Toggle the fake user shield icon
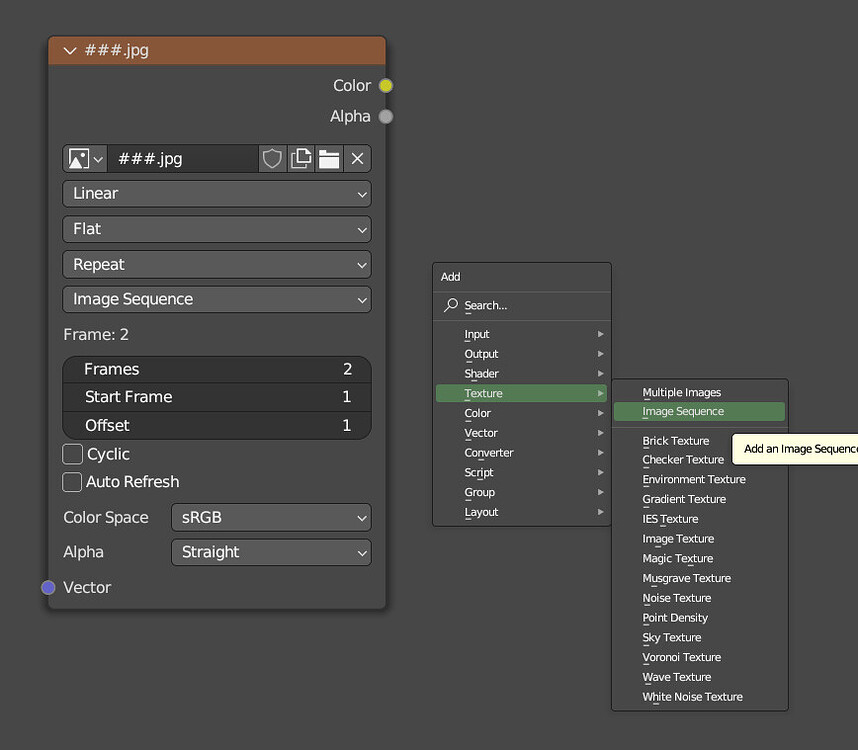 click(272, 159)
